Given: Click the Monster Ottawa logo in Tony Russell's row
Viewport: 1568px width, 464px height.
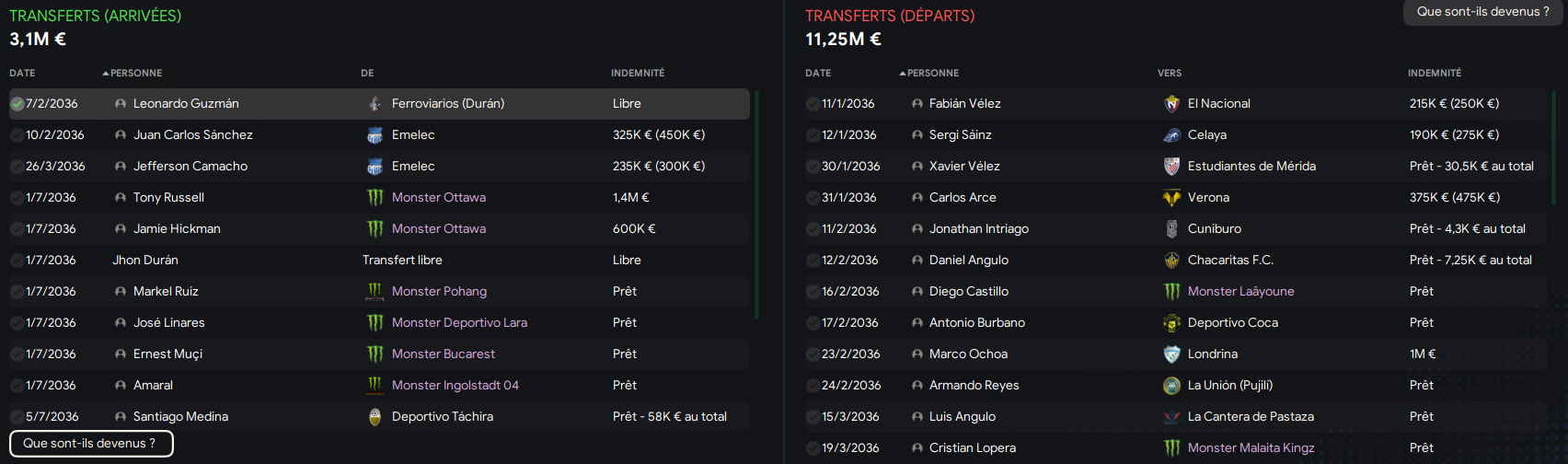Looking at the screenshot, I should tap(375, 198).
